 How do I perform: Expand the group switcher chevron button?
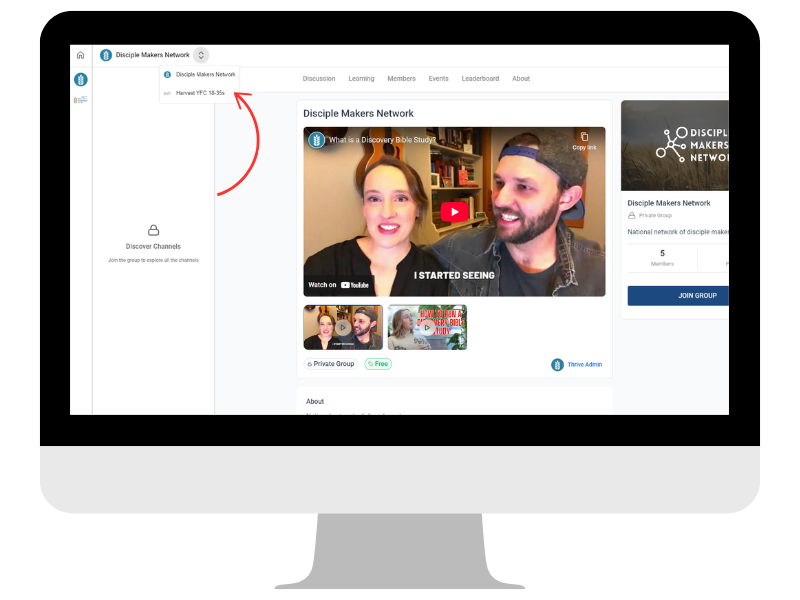[201, 55]
